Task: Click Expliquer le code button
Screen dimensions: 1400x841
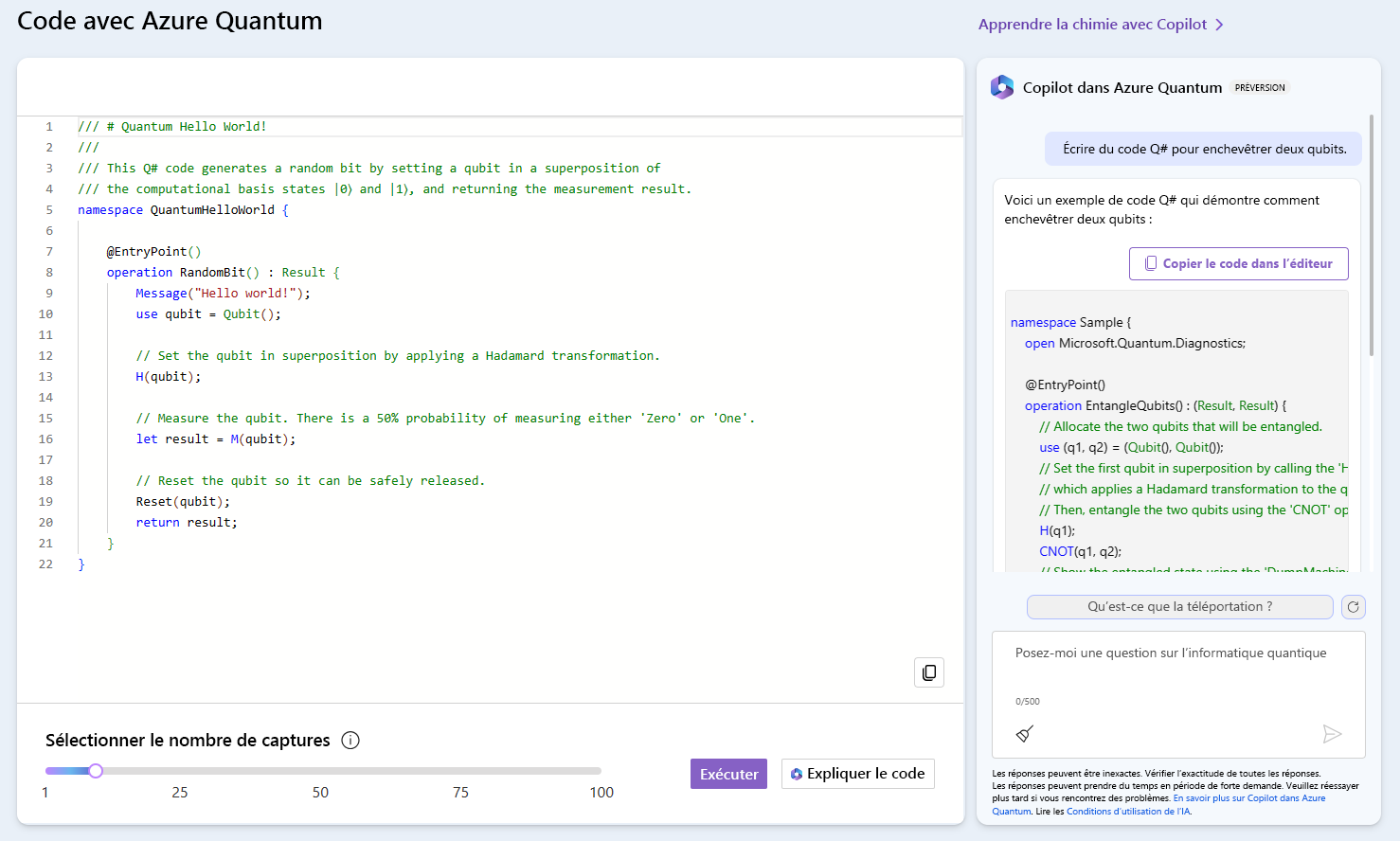Action: point(858,774)
